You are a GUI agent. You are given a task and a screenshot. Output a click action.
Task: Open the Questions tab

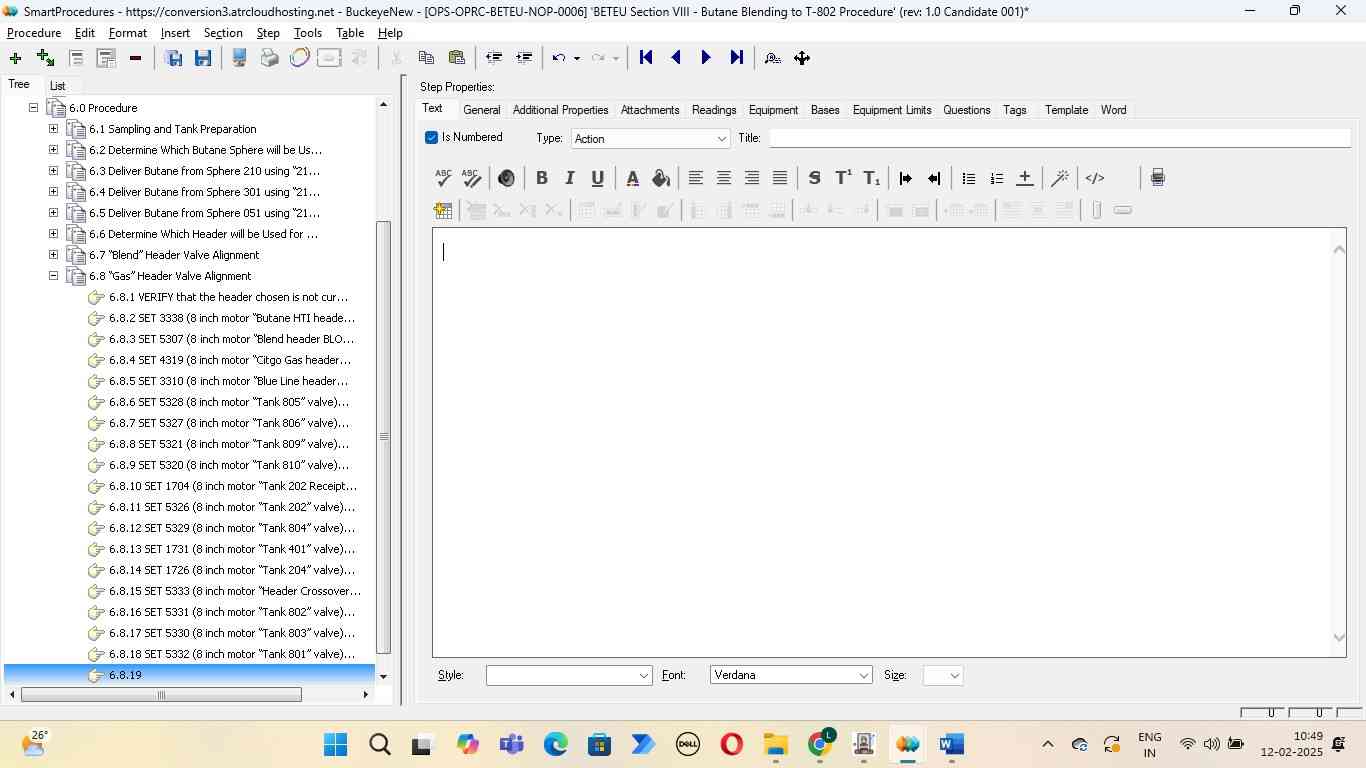(967, 110)
